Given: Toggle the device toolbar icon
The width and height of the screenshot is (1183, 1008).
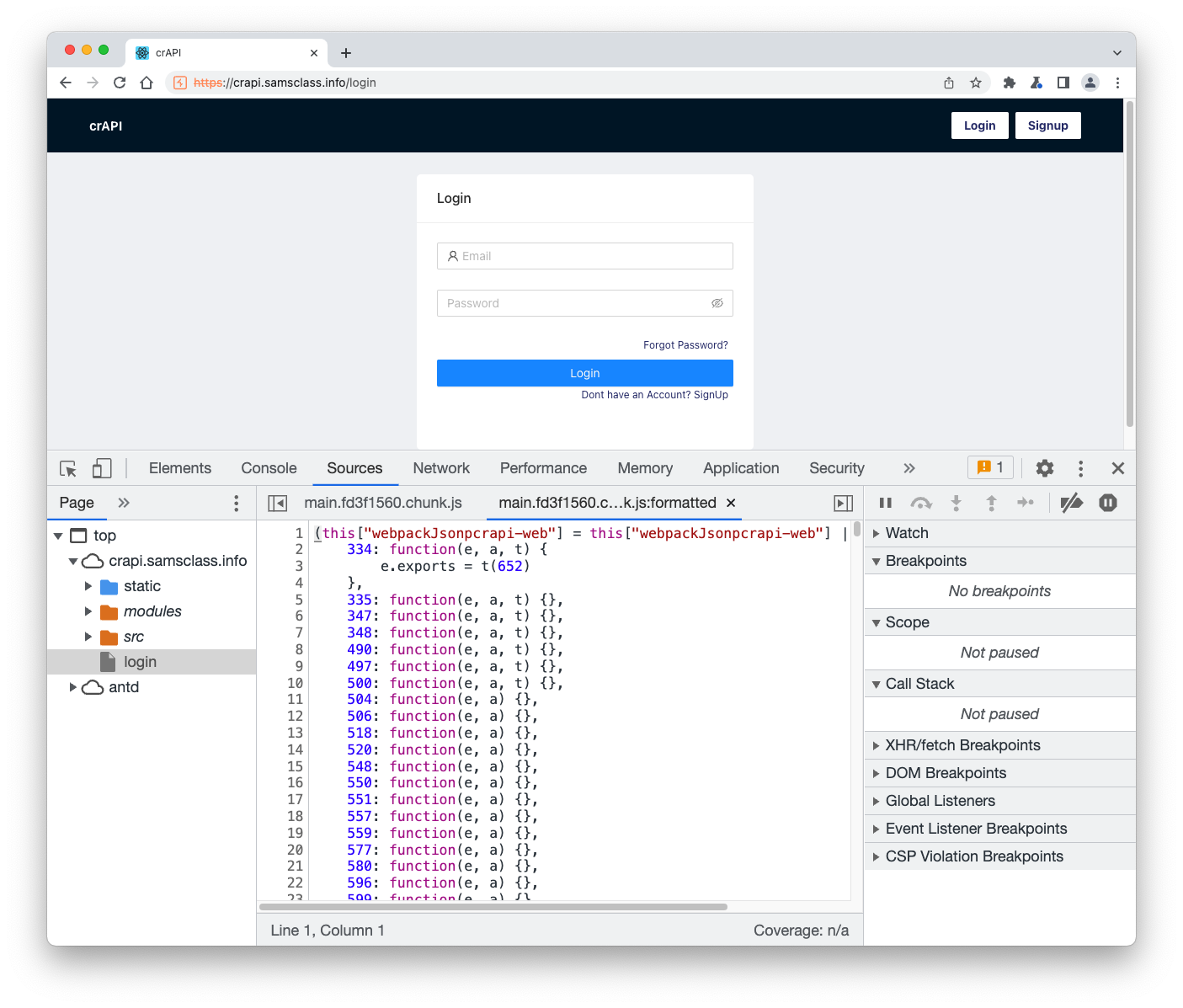Looking at the screenshot, I should tap(102, 468).
